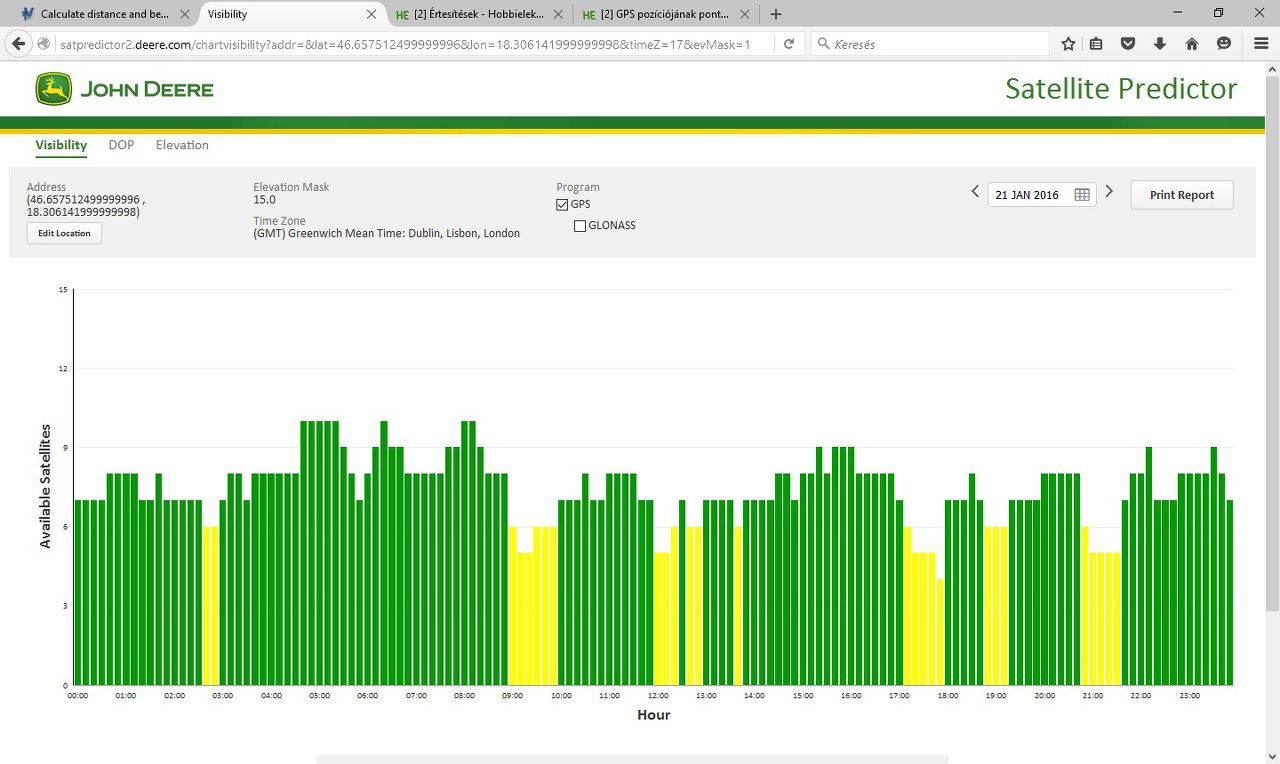Switch to the Elevation tab
Viewport: 1280px width, 764px height.
[x=182, y=145]
